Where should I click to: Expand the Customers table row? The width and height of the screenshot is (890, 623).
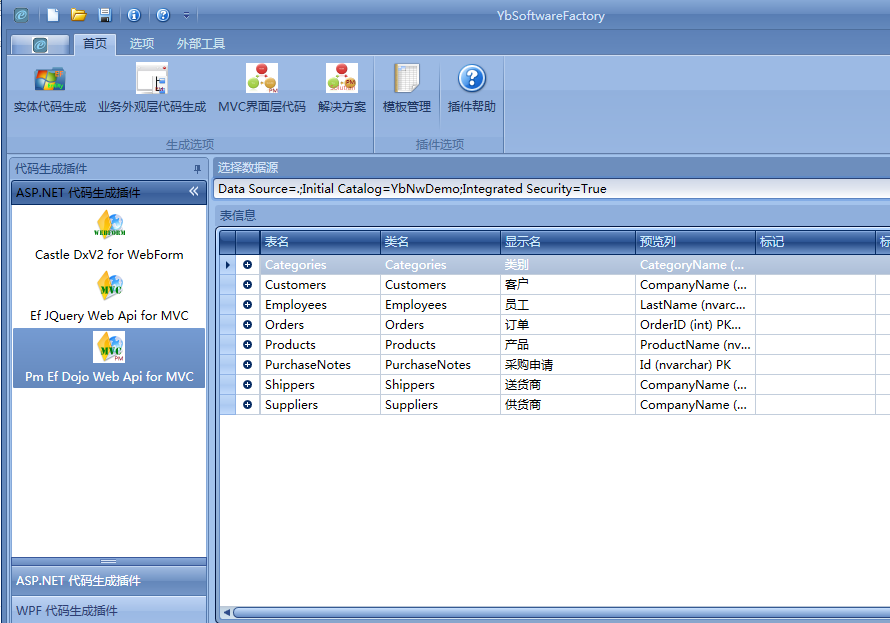pos(247,285)
